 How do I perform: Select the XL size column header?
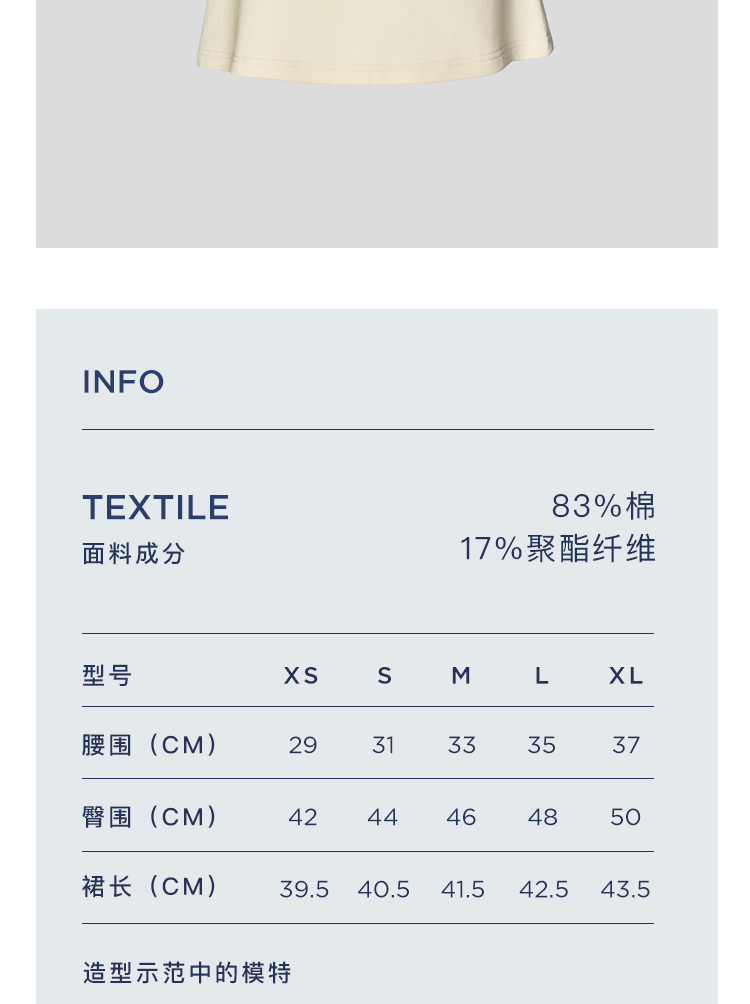tap(626, 676)
